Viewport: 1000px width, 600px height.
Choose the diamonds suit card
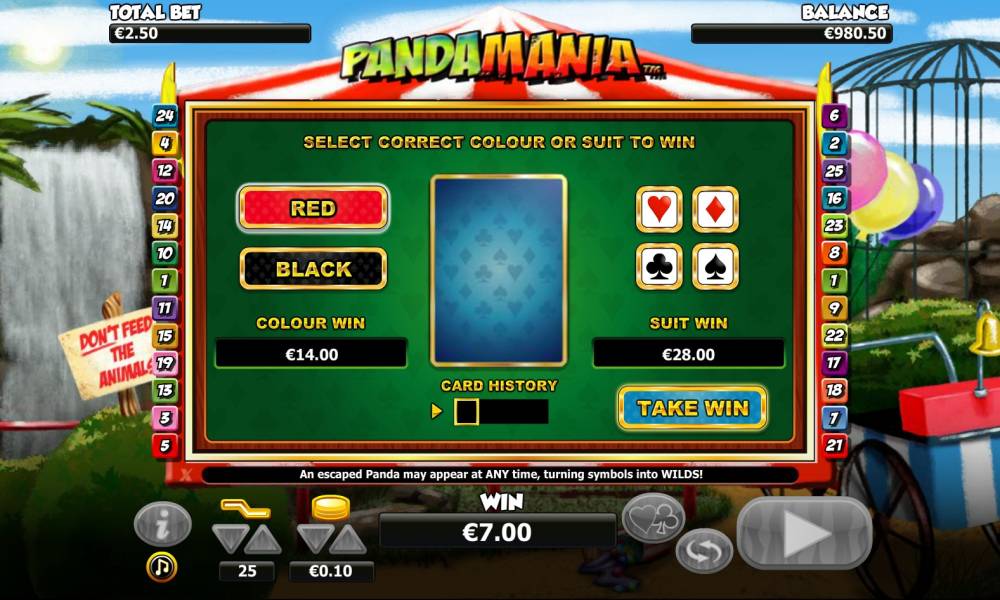(716, 209)
